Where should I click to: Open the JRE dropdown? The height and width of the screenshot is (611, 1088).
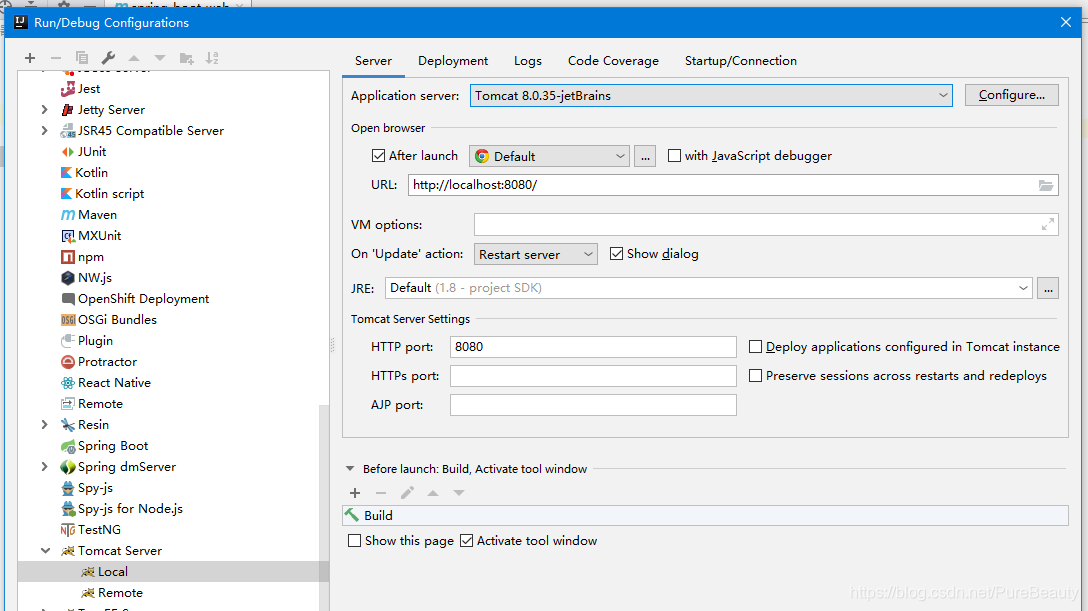708,288
